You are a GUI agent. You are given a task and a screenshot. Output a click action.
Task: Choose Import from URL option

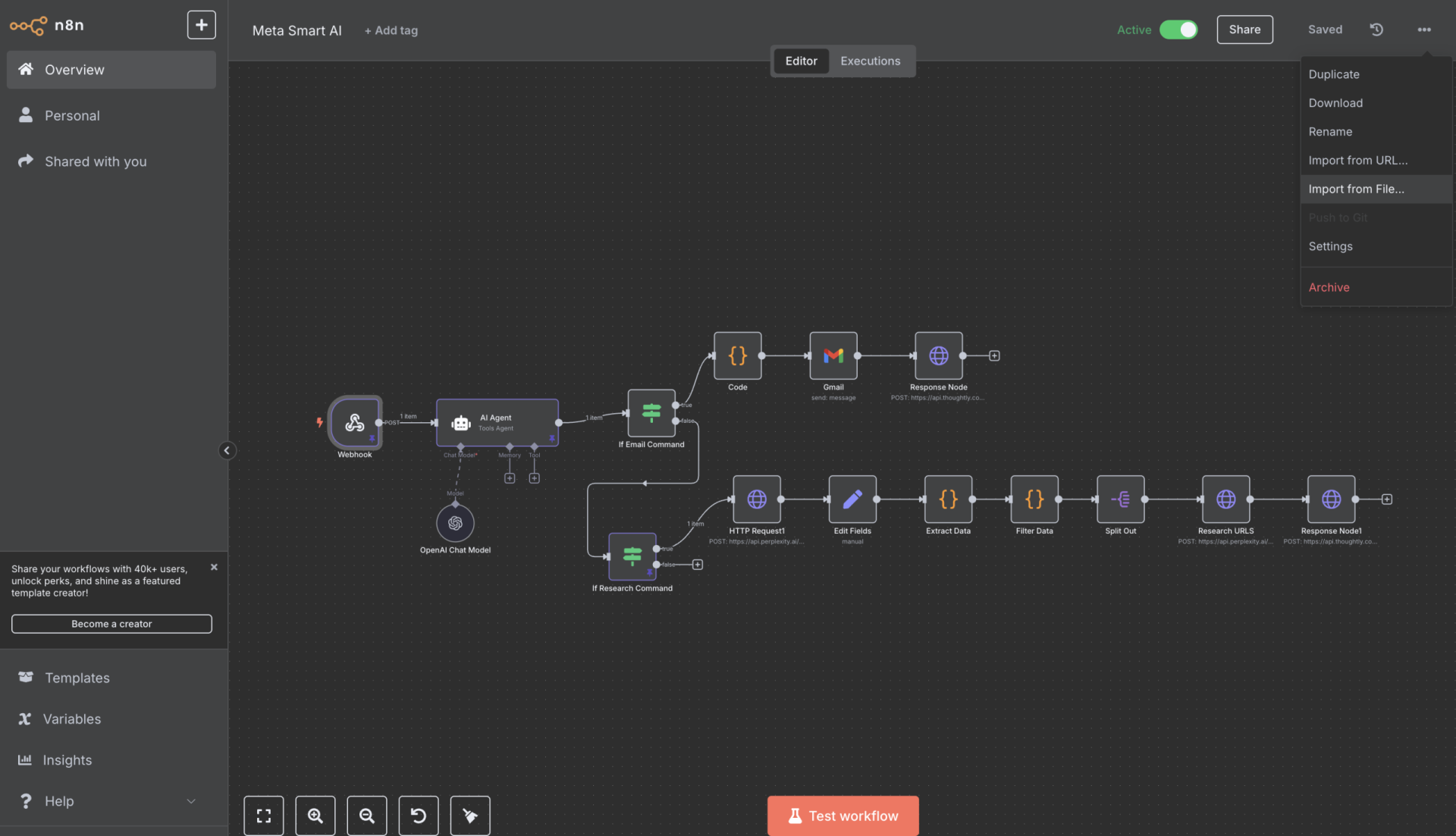click(1357, 160)
